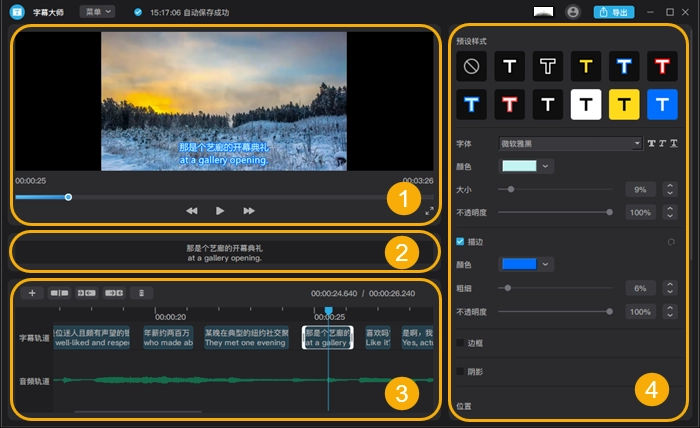Add a subtitle with the plus icon

coord(31,293)
